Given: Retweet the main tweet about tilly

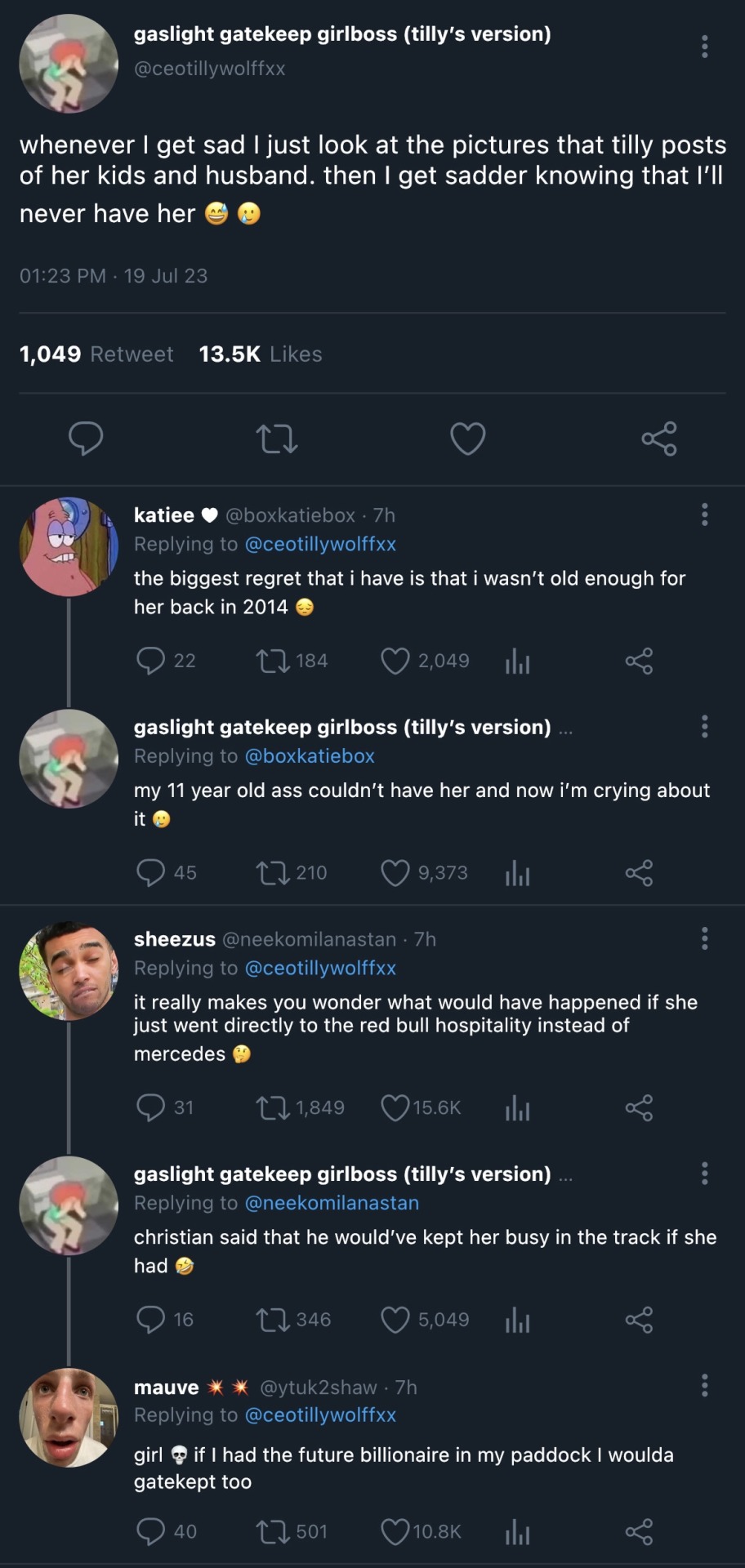Looking at the screenshot, I should [277, 439].
